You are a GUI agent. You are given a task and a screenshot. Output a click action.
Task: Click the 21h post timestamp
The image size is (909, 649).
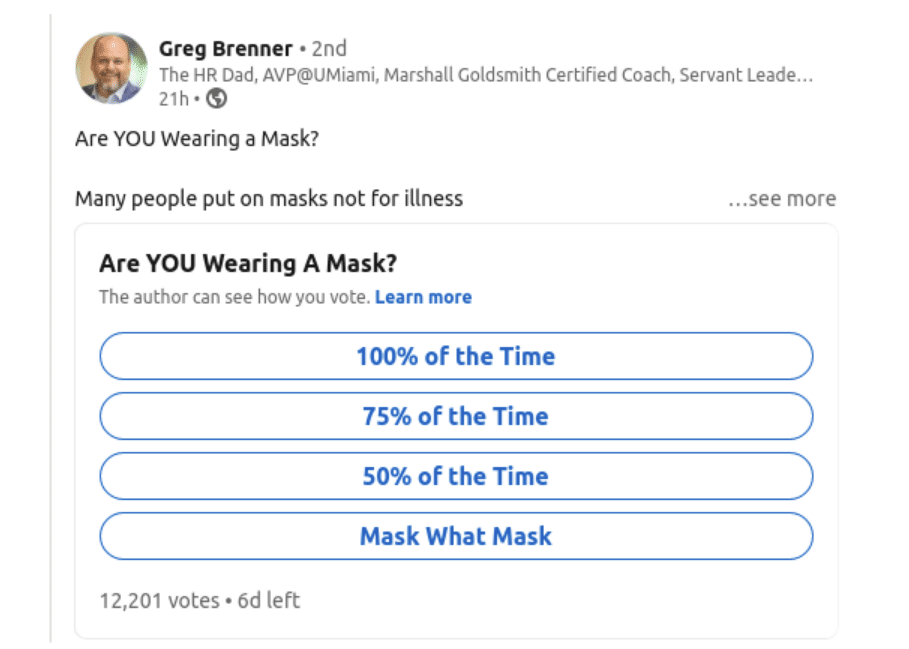tap(174, 99)
